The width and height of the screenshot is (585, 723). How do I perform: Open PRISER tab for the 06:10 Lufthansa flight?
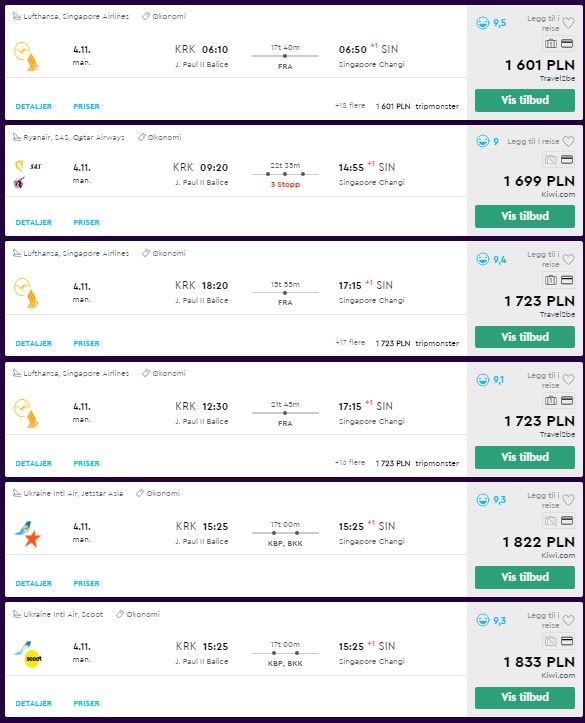(86, 106)
